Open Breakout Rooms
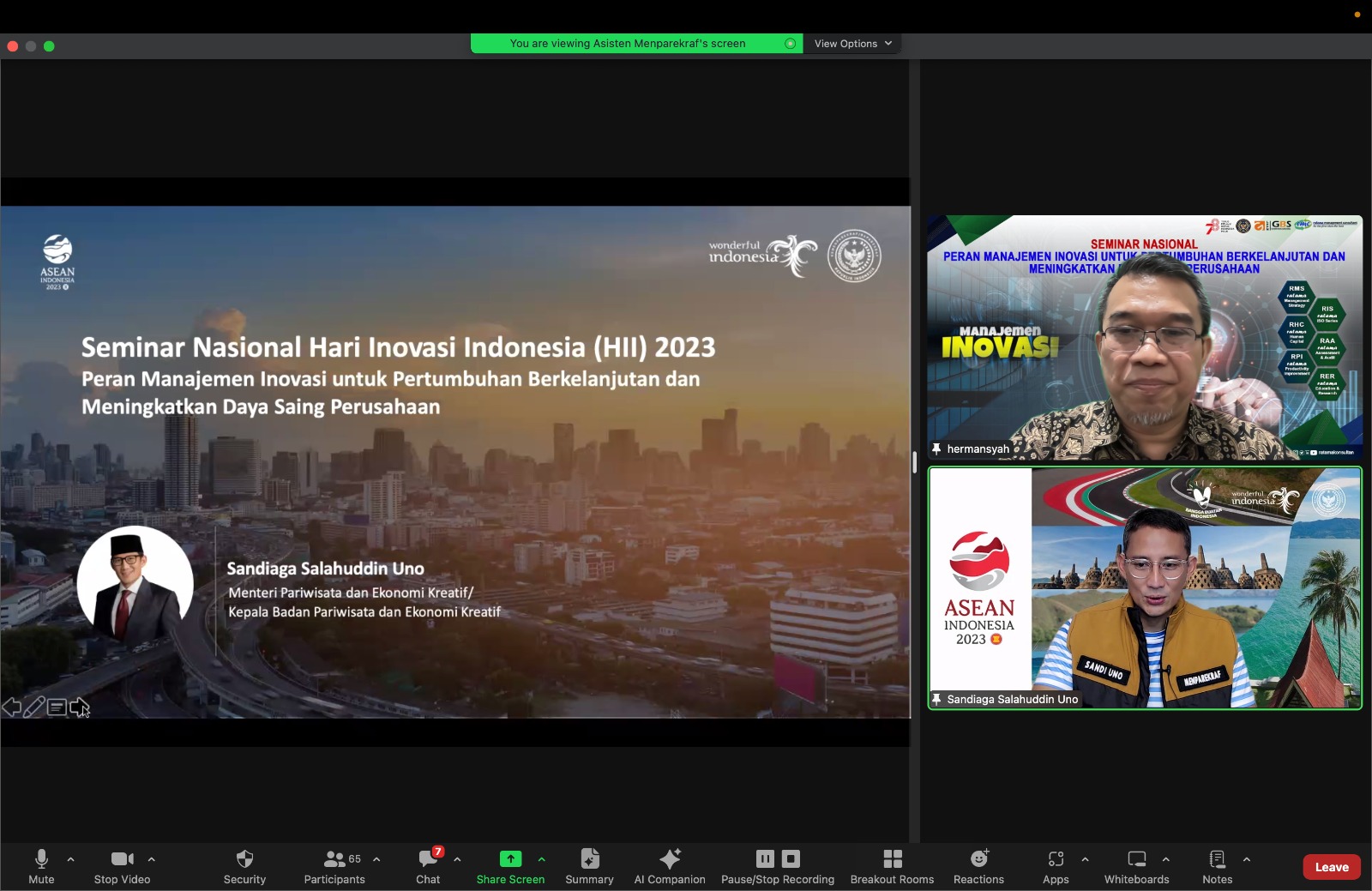 (x=892, y=866)
